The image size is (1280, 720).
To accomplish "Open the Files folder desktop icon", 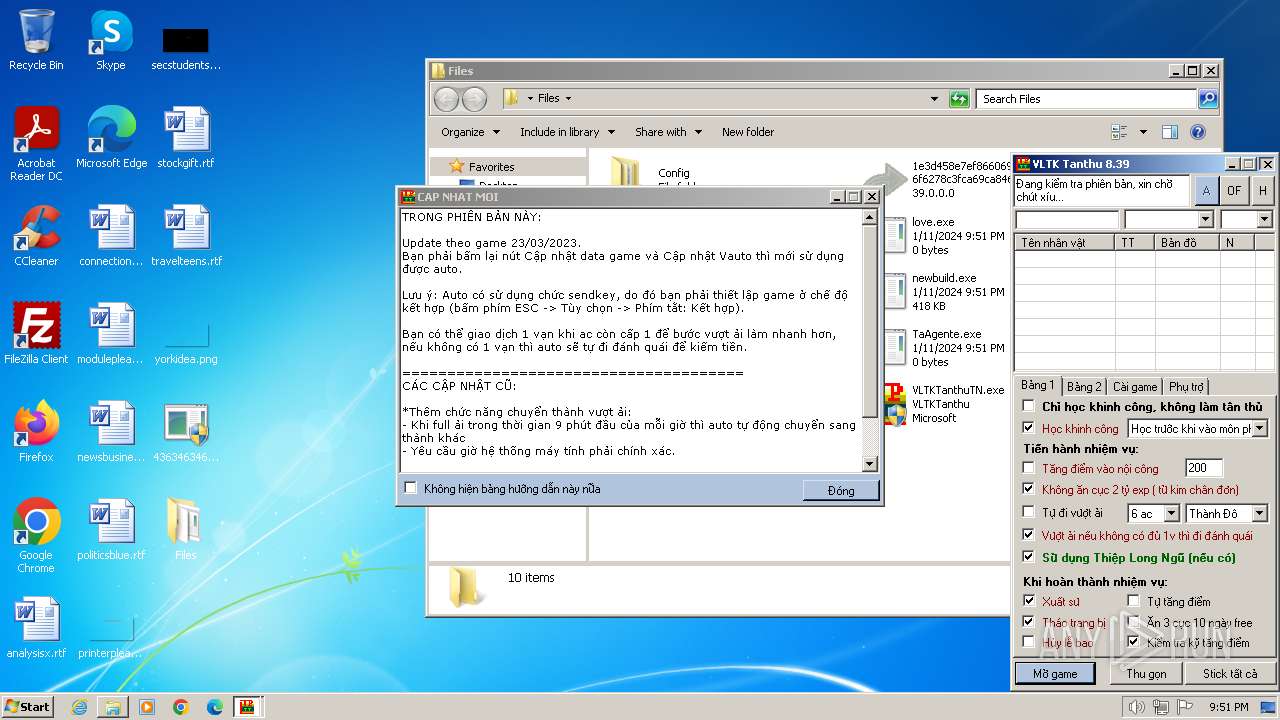I will click(186, 530).
